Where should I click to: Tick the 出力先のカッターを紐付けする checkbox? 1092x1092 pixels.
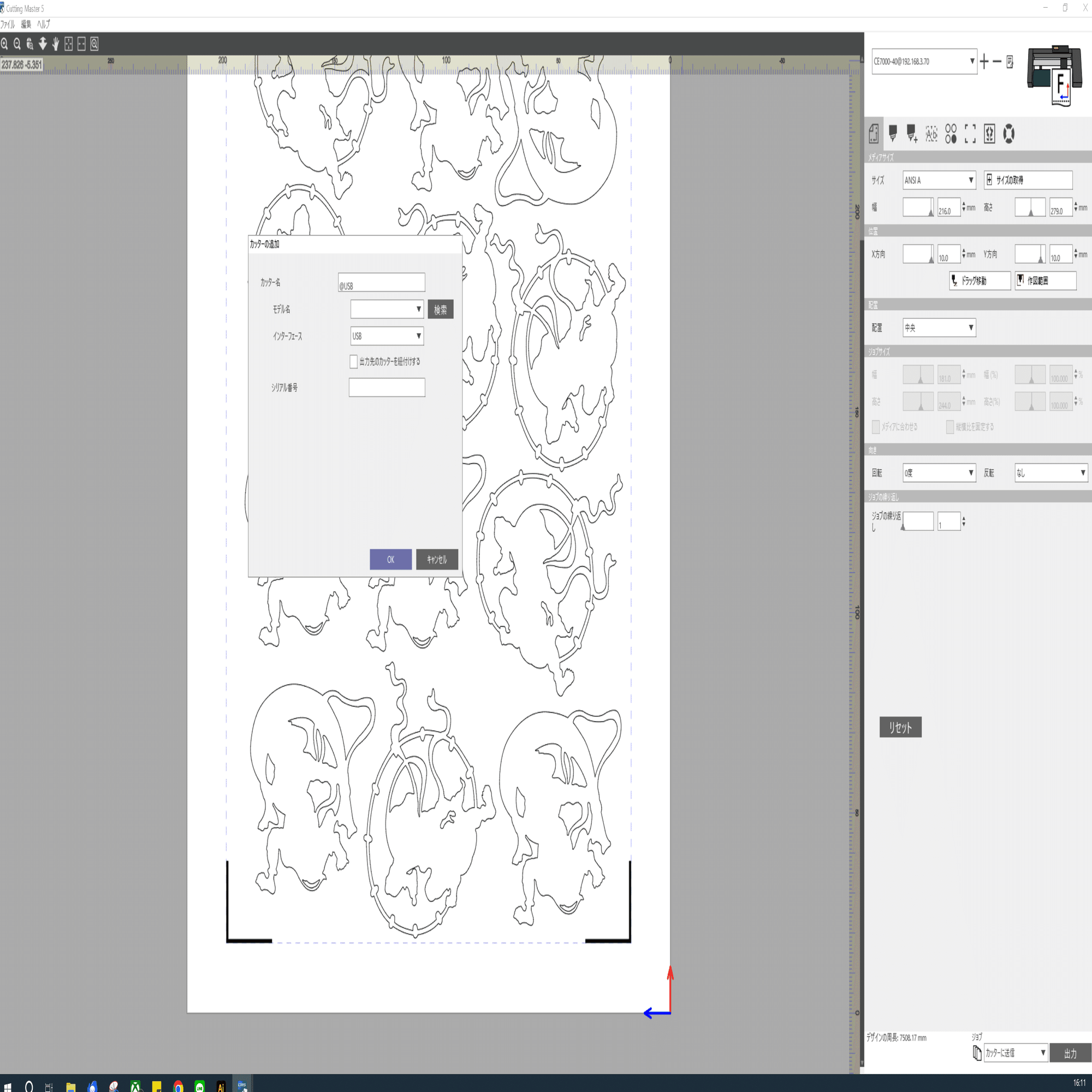pos(354,362)
